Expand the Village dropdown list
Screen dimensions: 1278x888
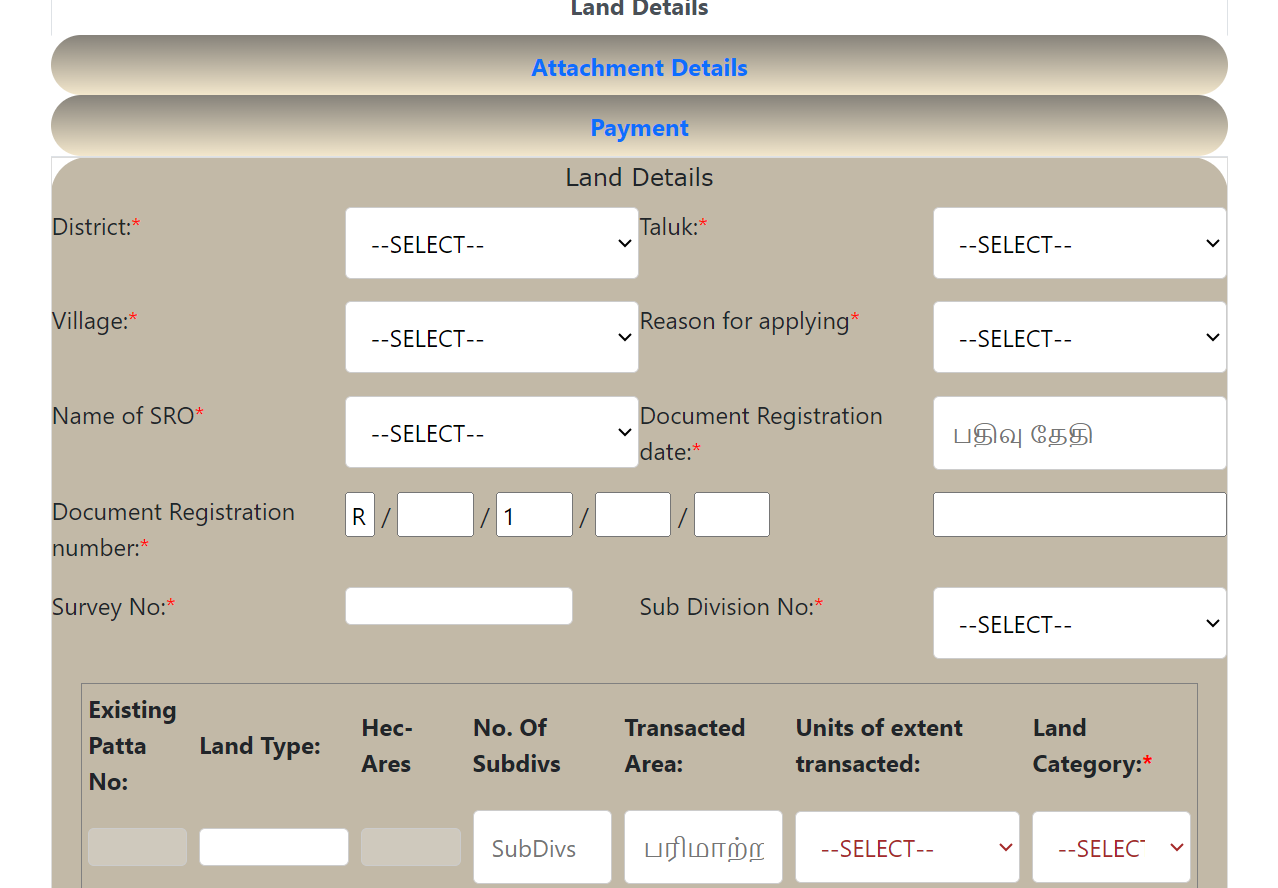pyautogui.click(x=491, y=337)
